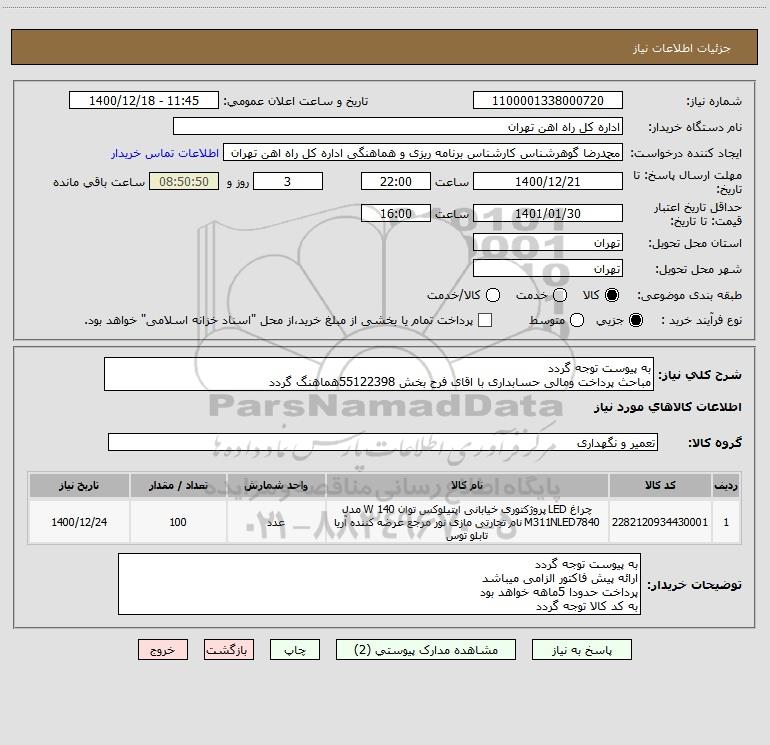Click the چاپ print button

[295, 650]
